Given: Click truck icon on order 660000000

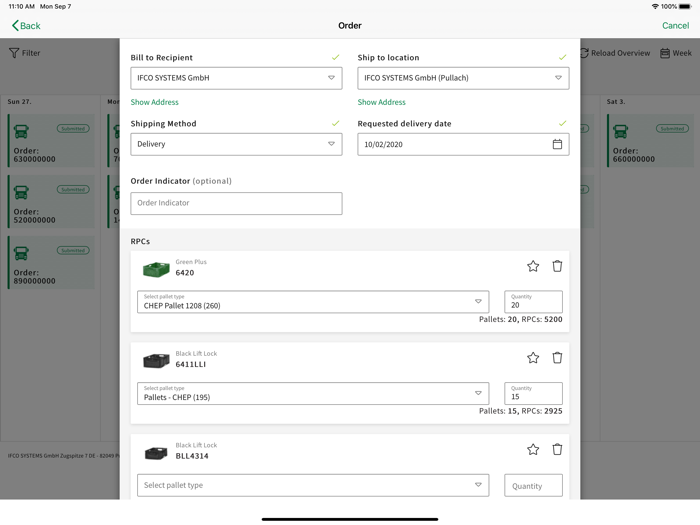Looking at the screenshot, I should [x=620, y=131].
